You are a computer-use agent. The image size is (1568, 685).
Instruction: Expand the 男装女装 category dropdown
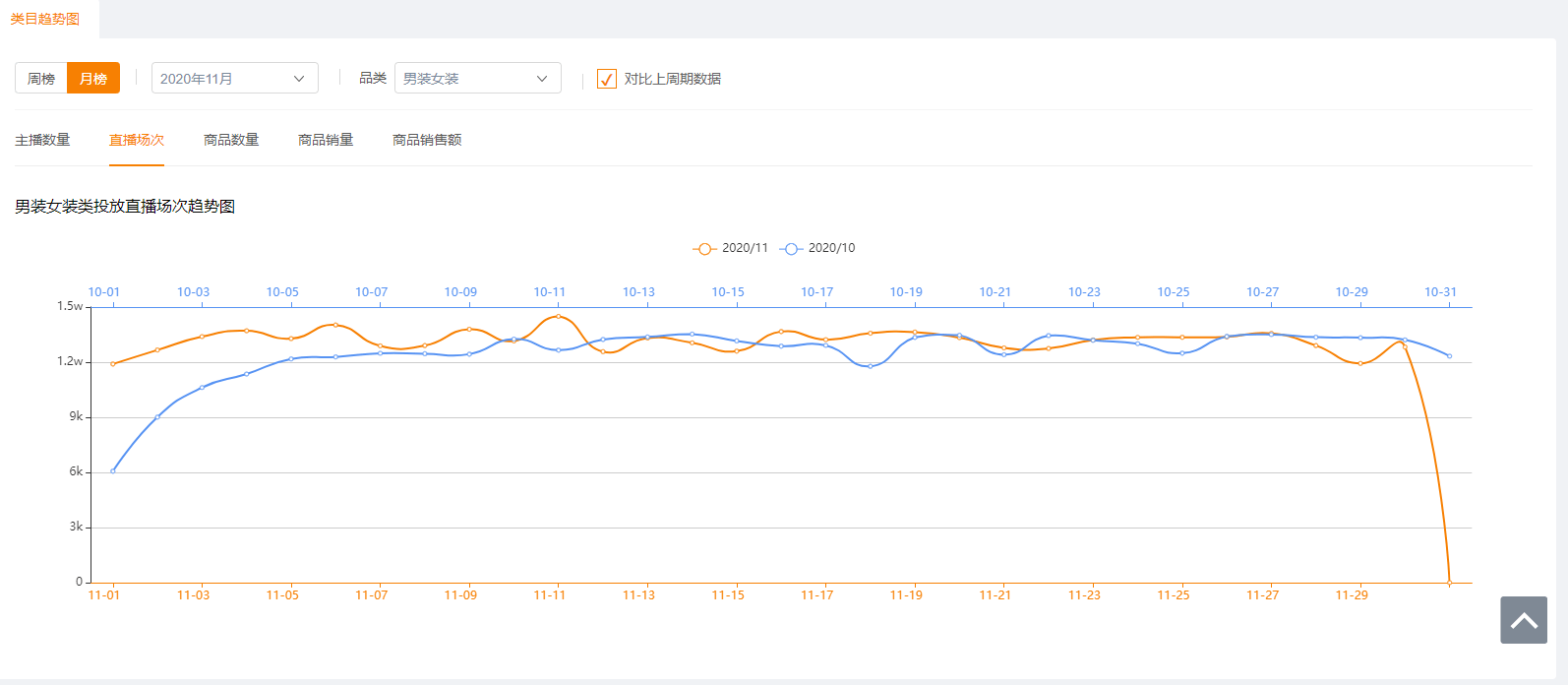click(x=477, y=79)
